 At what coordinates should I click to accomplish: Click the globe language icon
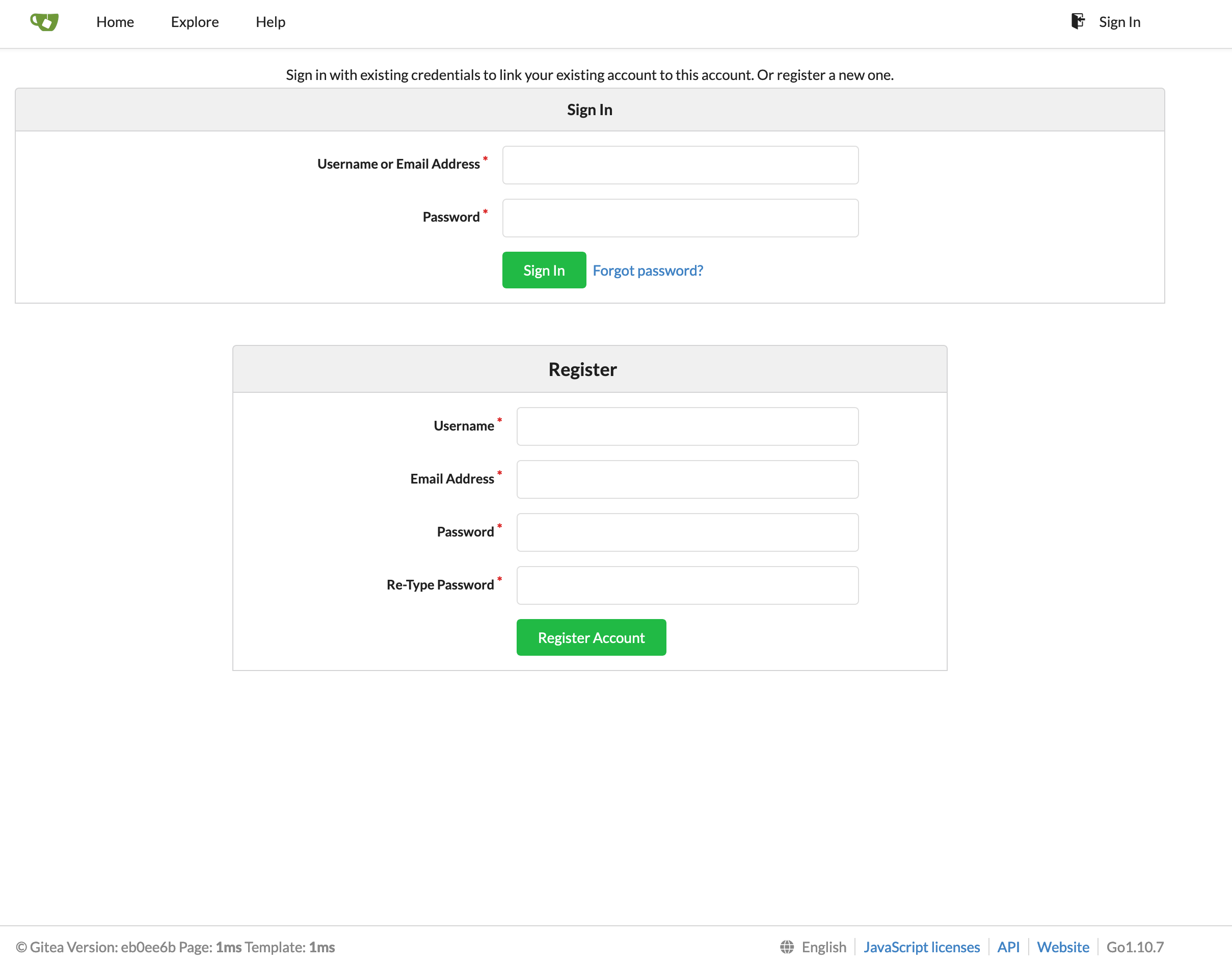pos(787,947)
